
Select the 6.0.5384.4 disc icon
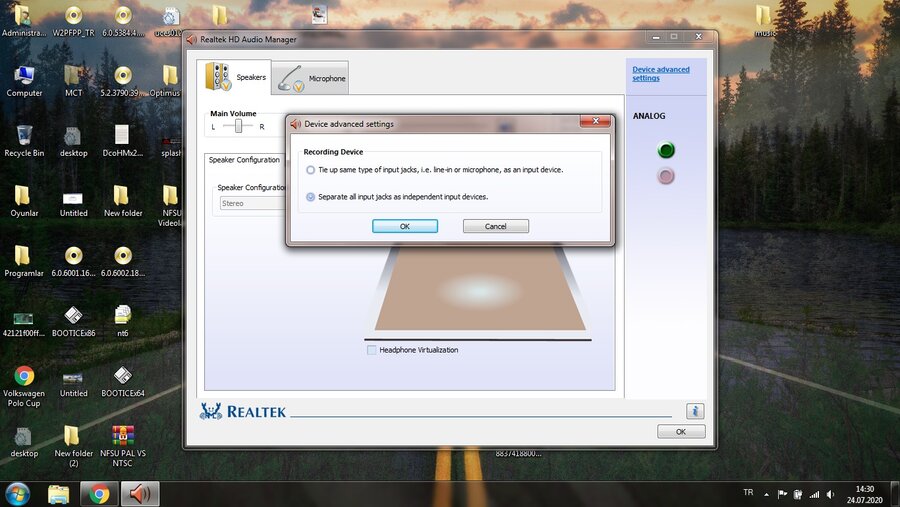click(123, 21)
